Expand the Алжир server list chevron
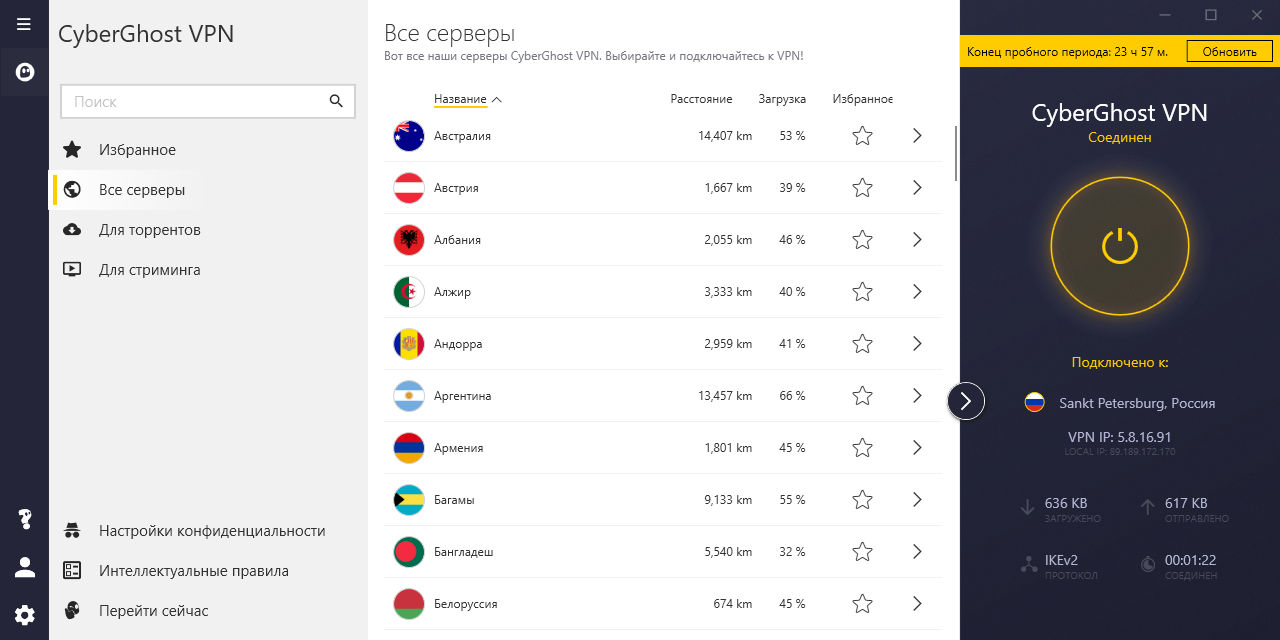 click(x=917, y=292)
